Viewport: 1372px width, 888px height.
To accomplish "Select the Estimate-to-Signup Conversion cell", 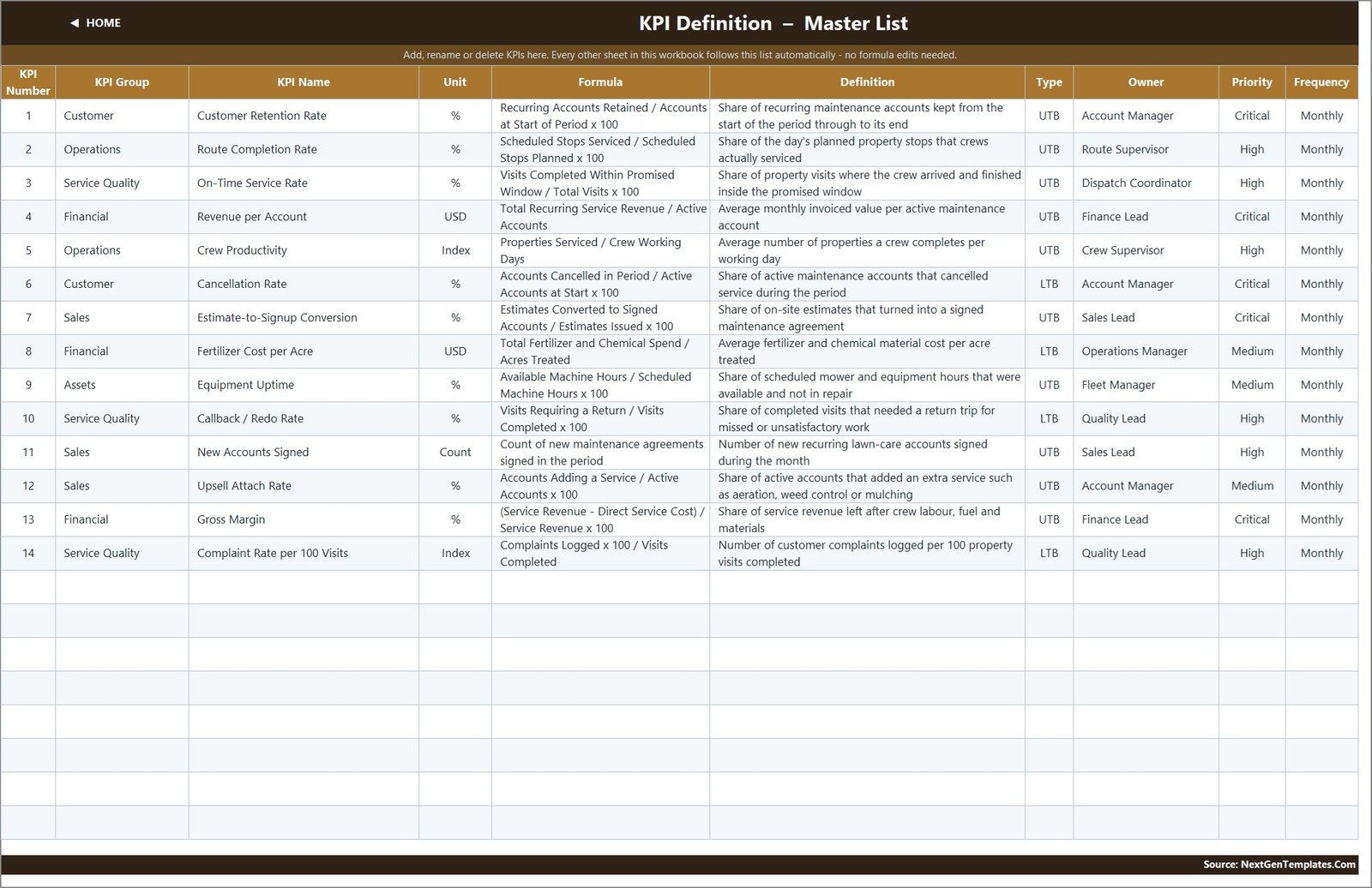I will [304, 317].
